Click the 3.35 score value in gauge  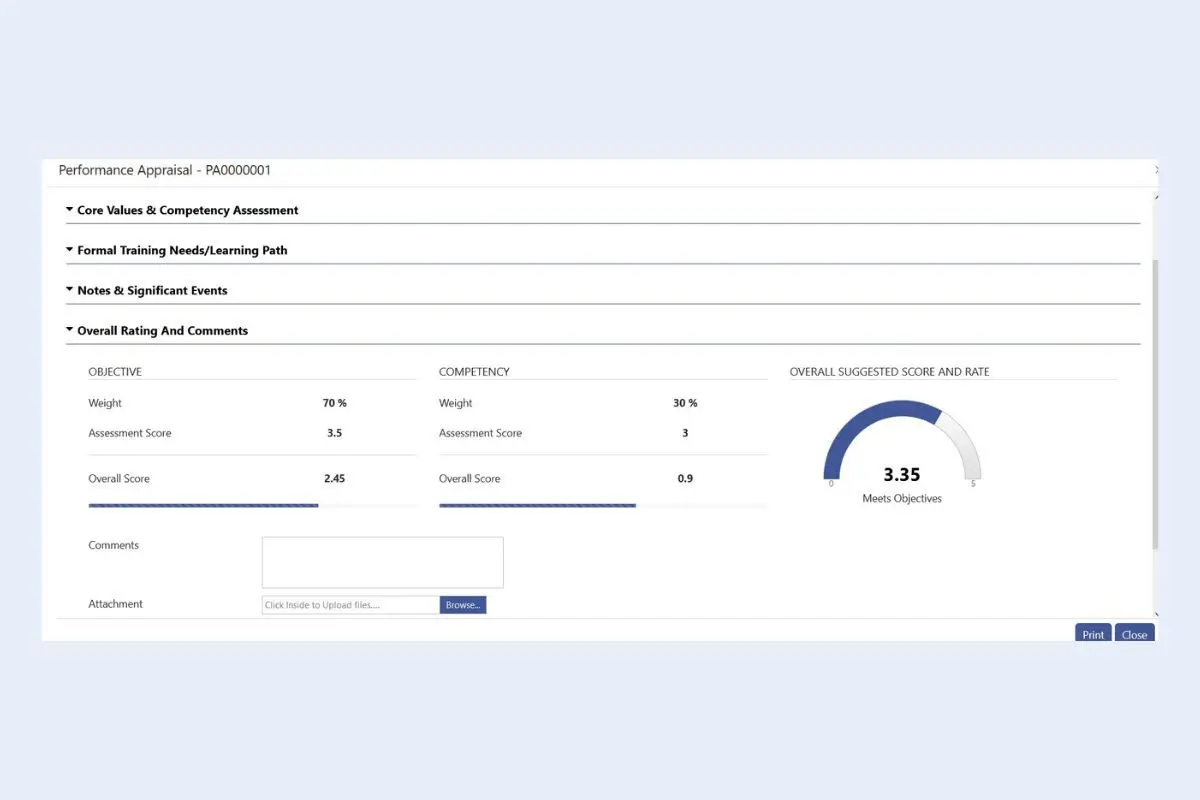902,474
